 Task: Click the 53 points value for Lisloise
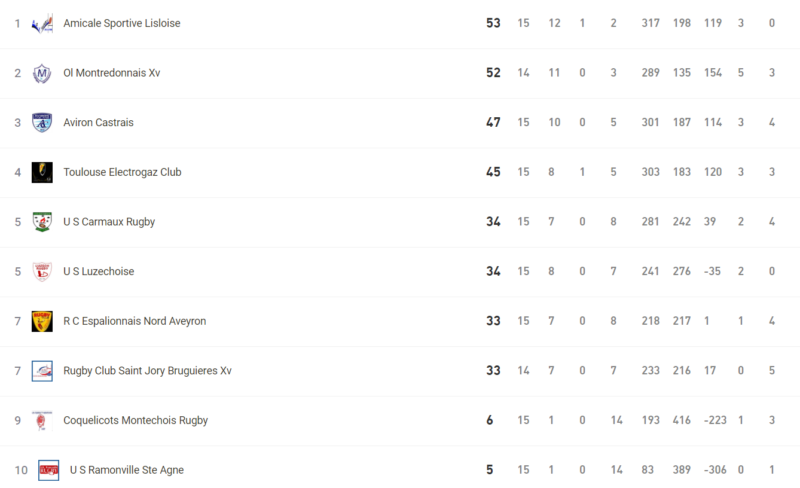point(493,23)
